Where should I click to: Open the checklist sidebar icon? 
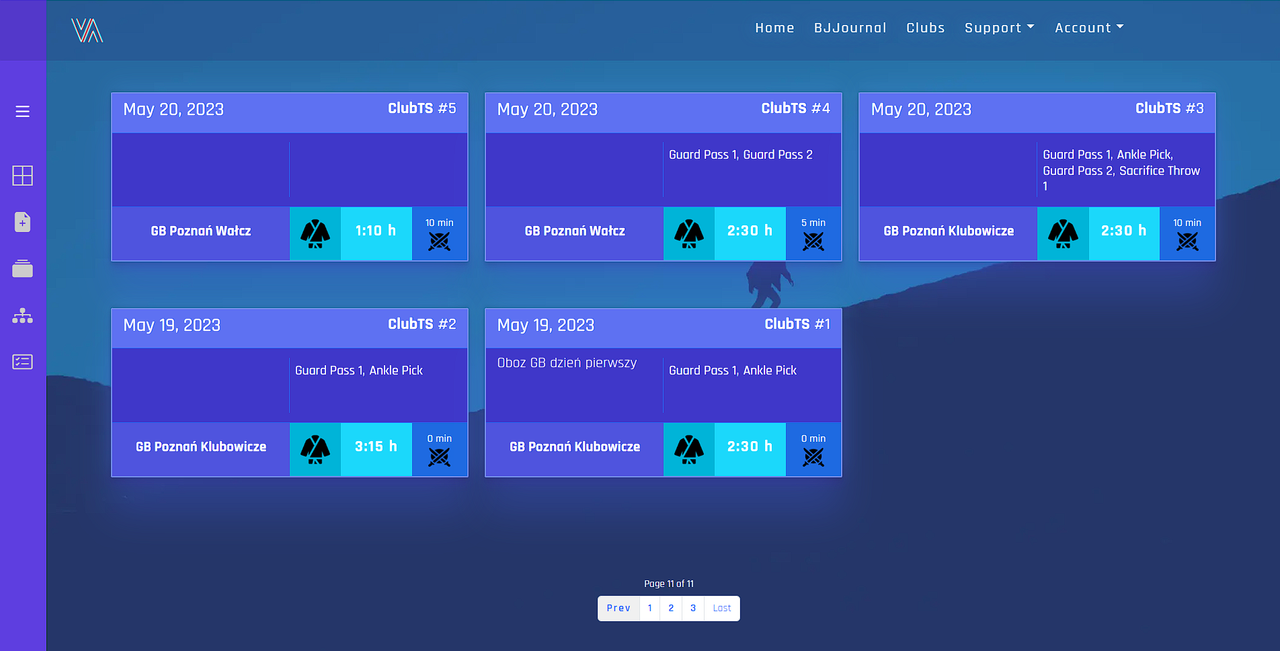pyautogui.click(x=22, y=361)
